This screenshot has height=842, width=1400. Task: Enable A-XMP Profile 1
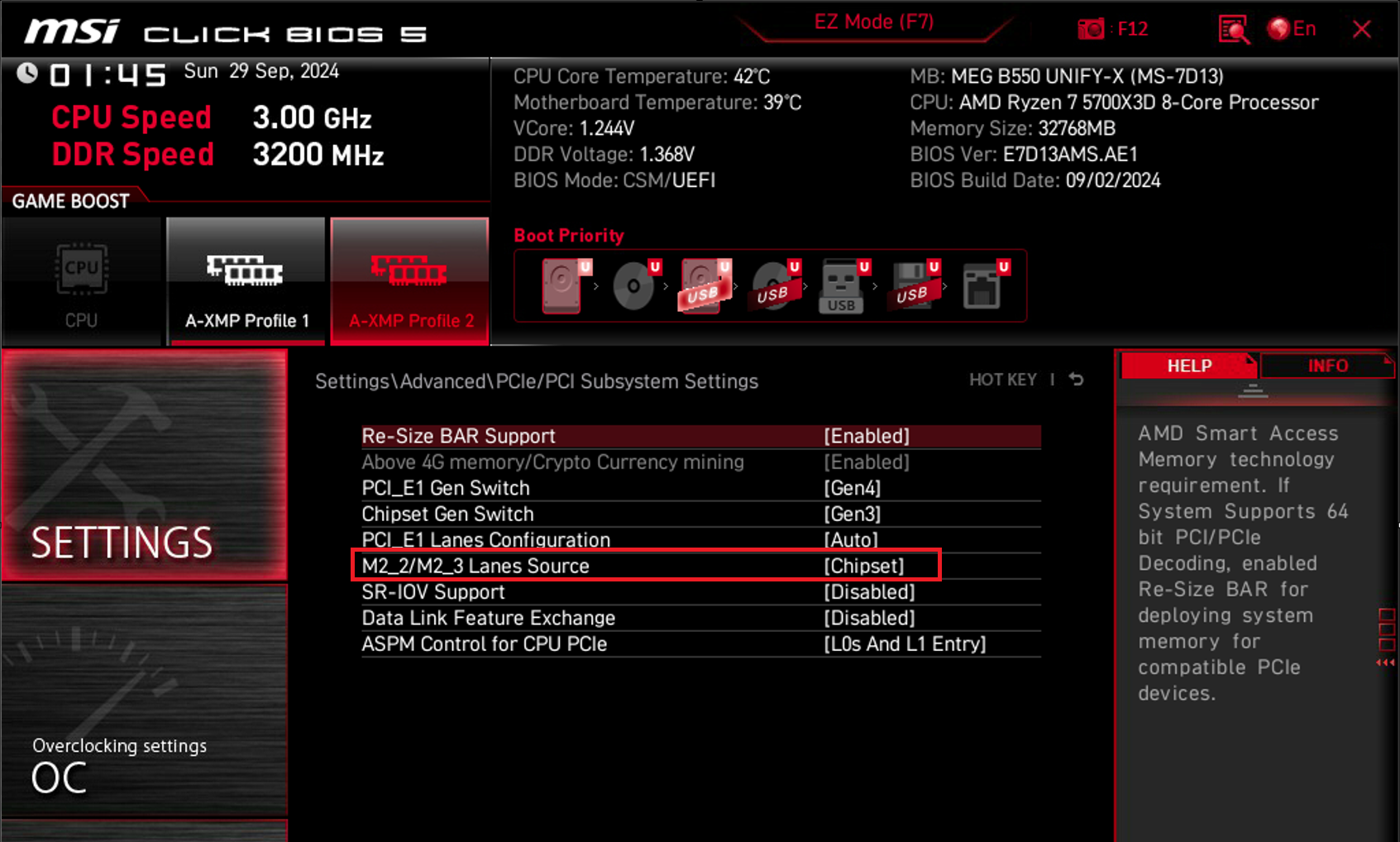click(246, 280)
